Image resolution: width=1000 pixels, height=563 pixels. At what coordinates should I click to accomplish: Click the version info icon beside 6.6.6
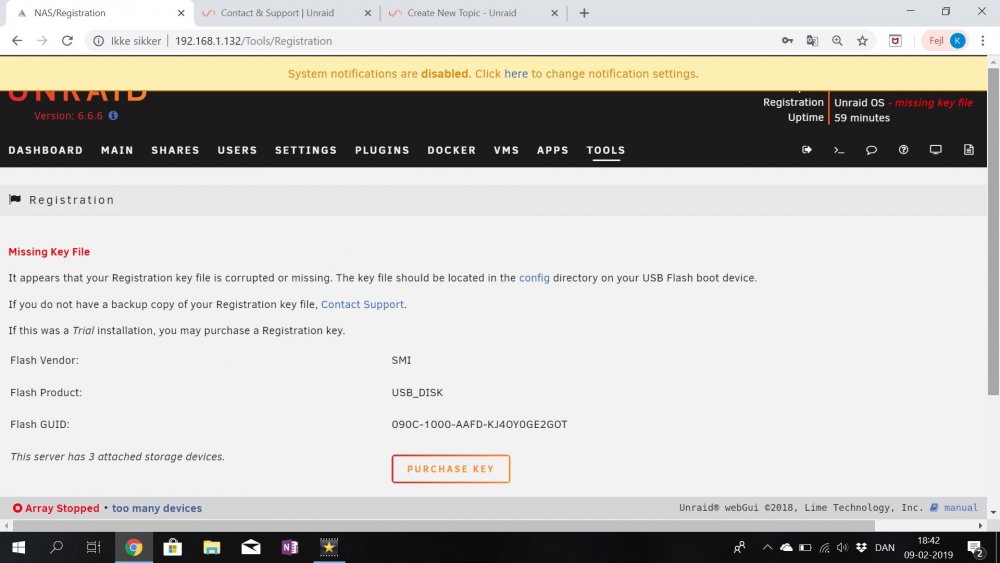[113, 115]
